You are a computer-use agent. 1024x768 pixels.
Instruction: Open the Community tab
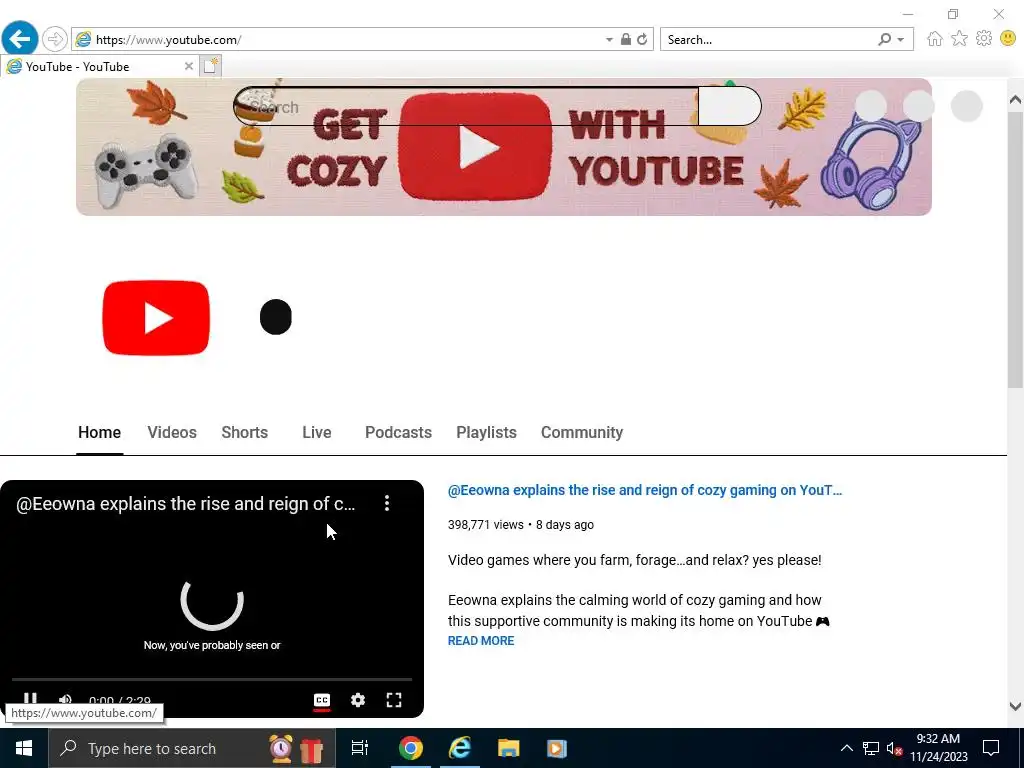(582, 432)
